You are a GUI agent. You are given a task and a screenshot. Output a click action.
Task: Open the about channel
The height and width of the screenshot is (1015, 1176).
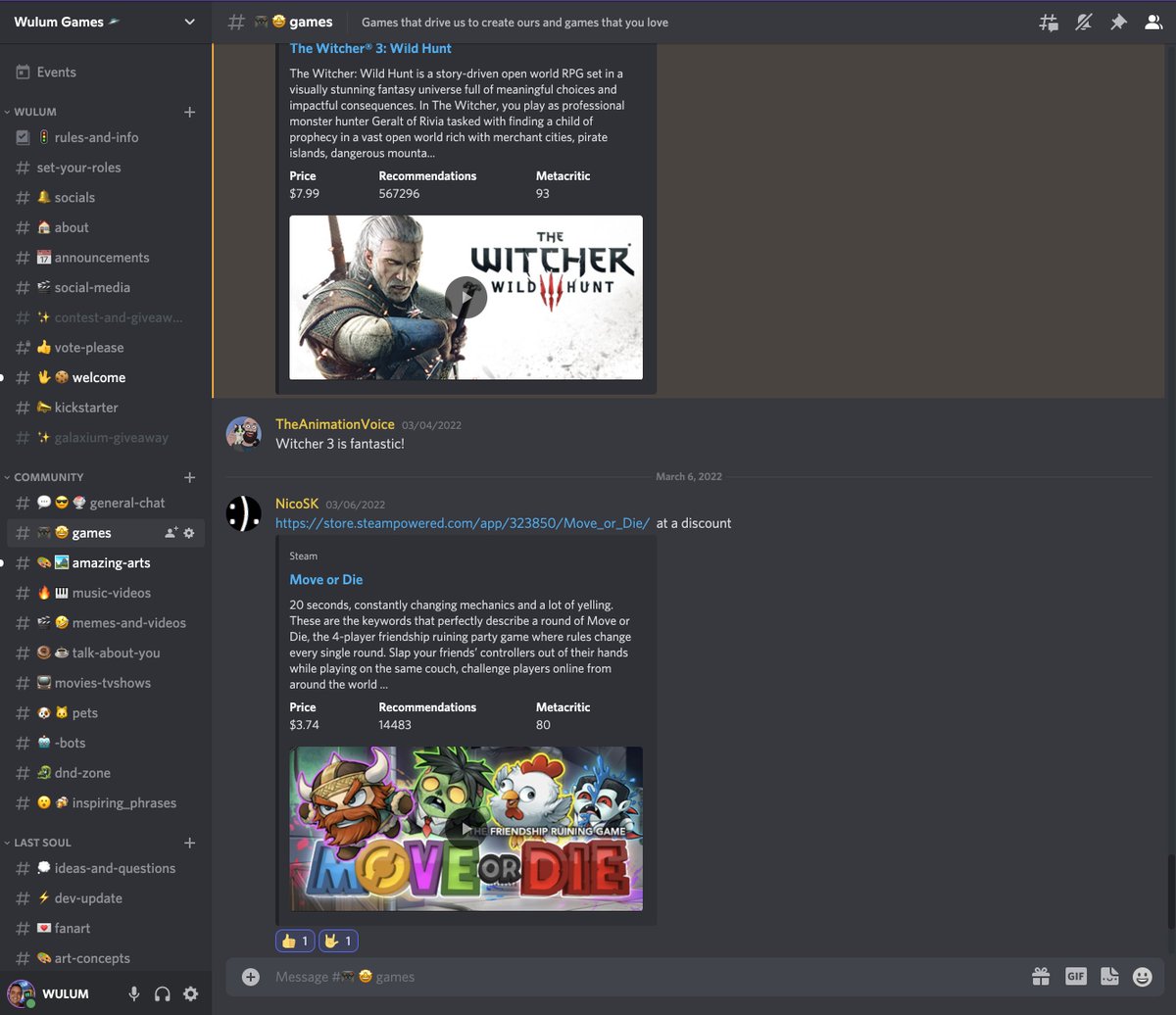point(106,227)
